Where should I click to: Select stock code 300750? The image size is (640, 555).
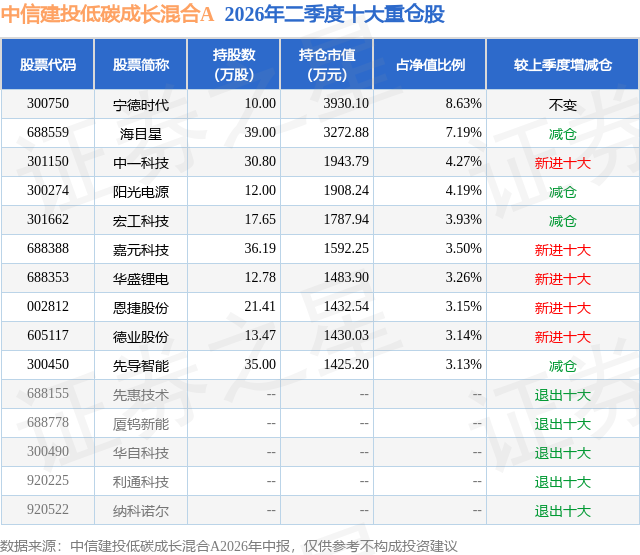[48, 104]
